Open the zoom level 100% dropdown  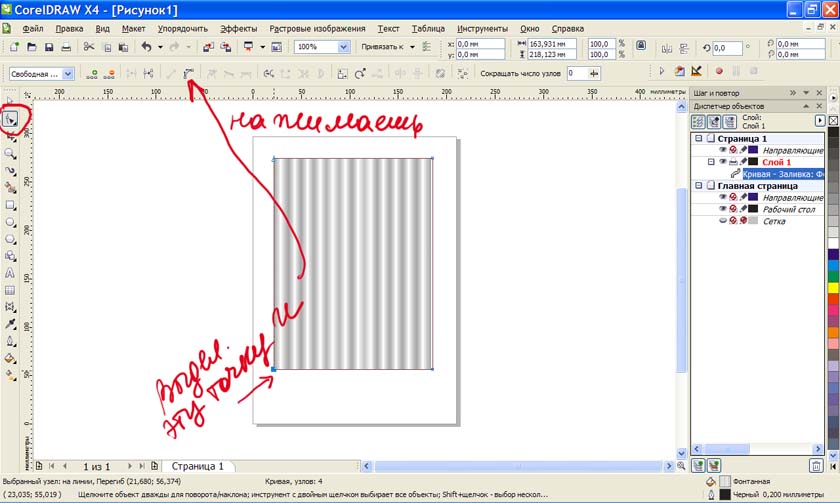coord(343,47)
